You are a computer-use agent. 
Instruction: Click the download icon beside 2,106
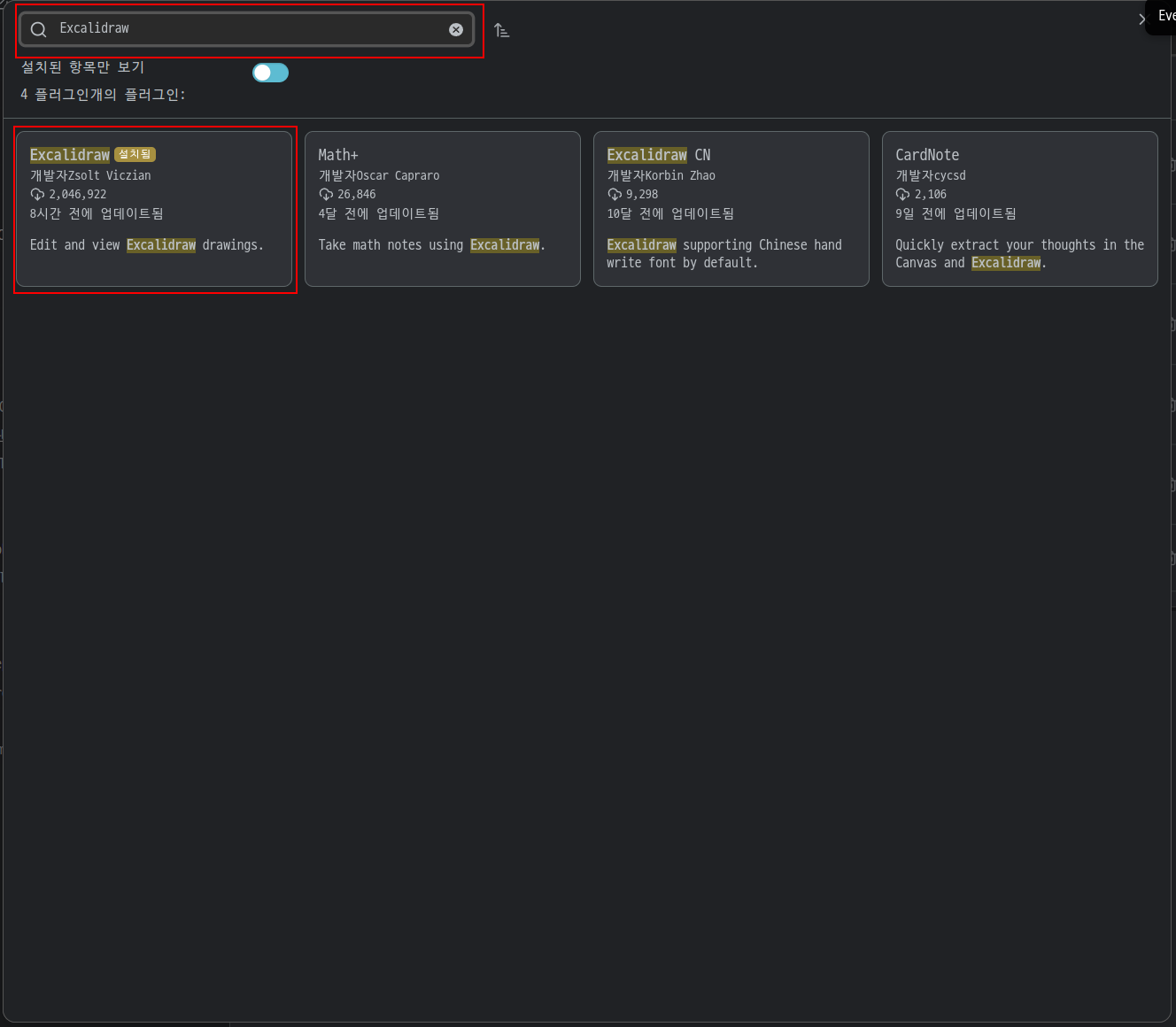click(x=902, y=194)
